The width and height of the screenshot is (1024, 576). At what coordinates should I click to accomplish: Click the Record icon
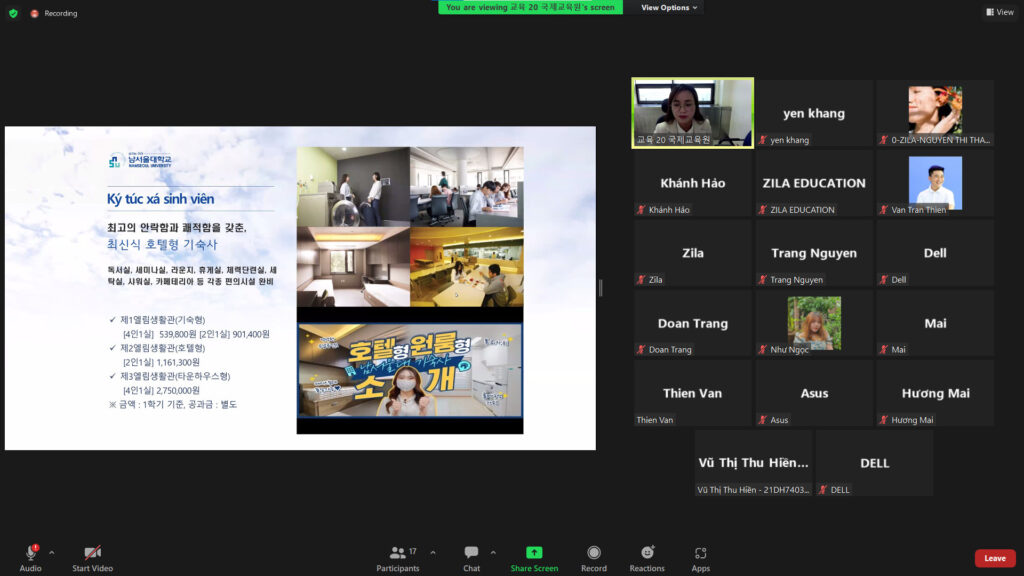pos(594,556)
